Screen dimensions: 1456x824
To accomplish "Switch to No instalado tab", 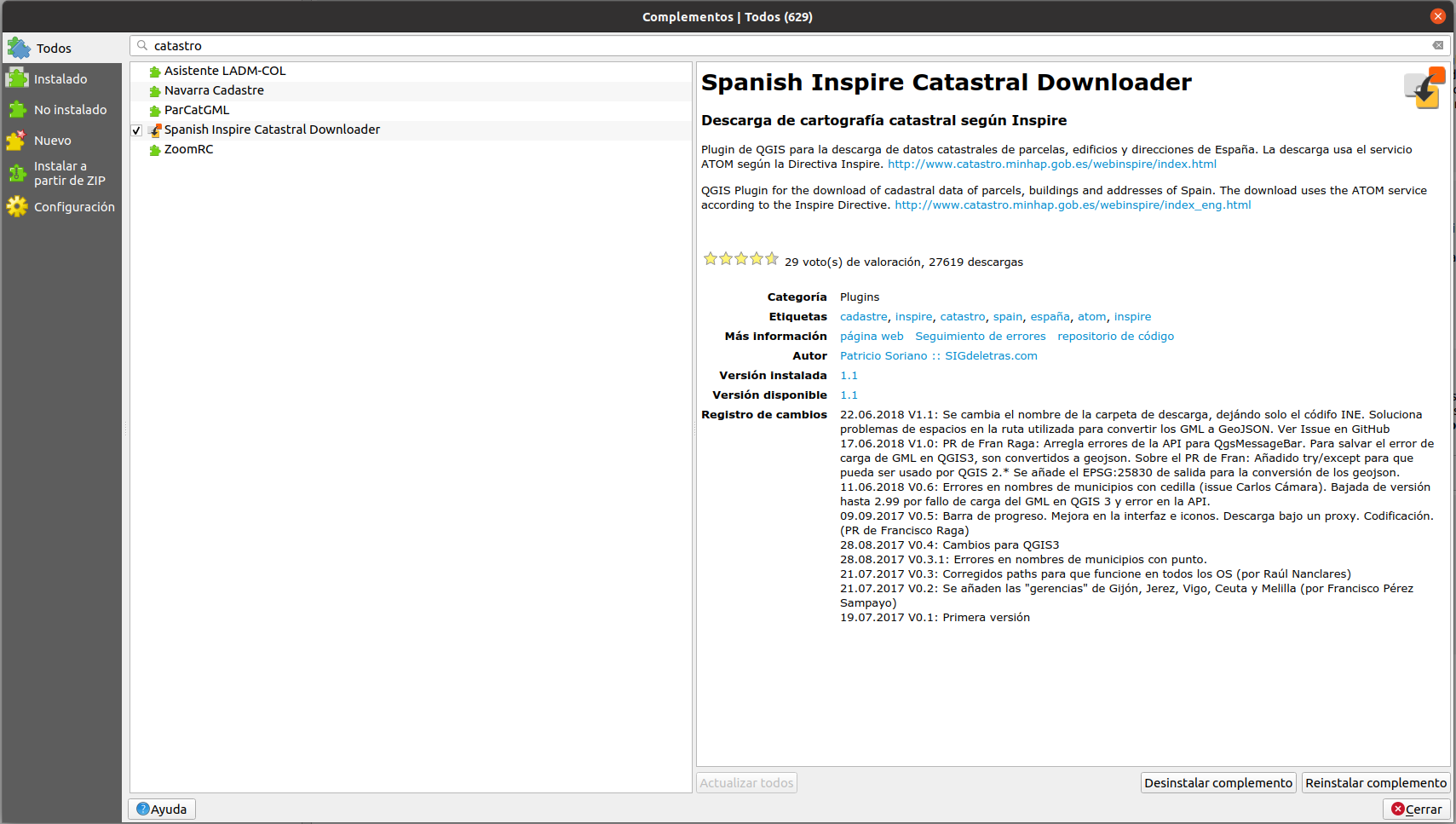I will pos(61,109).
